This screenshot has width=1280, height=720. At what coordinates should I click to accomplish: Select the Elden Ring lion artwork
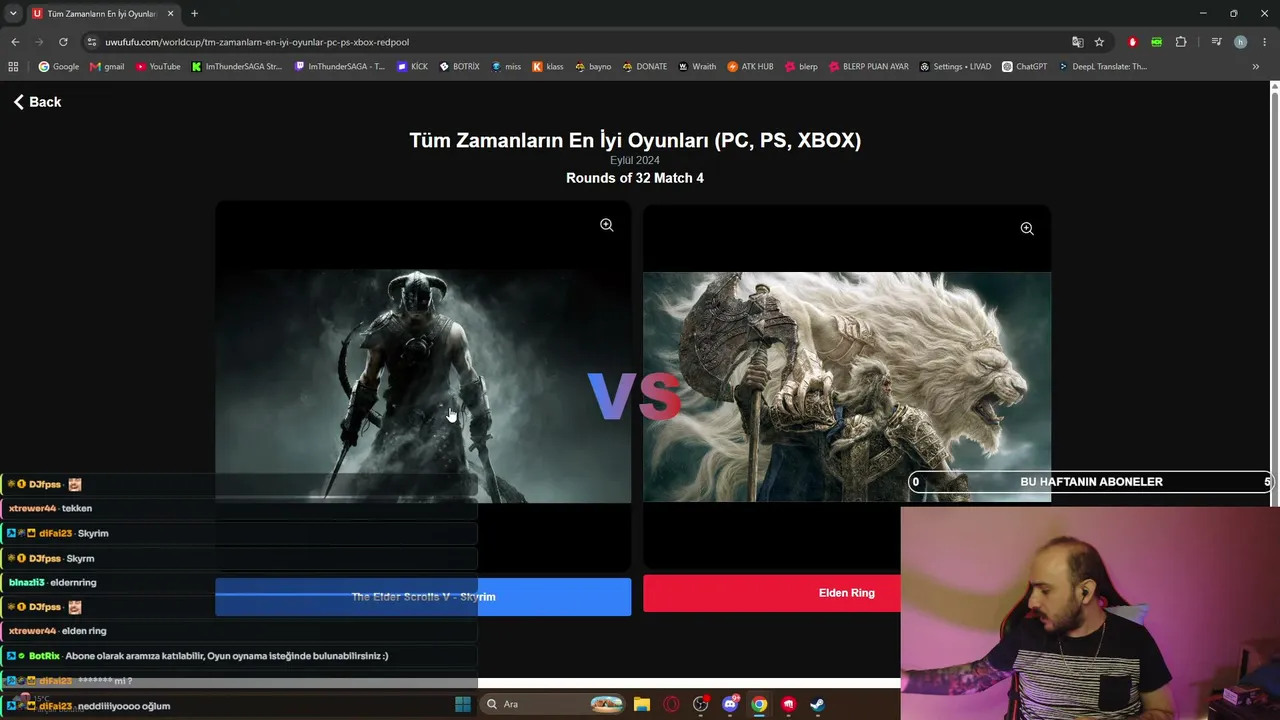(846, 387)
